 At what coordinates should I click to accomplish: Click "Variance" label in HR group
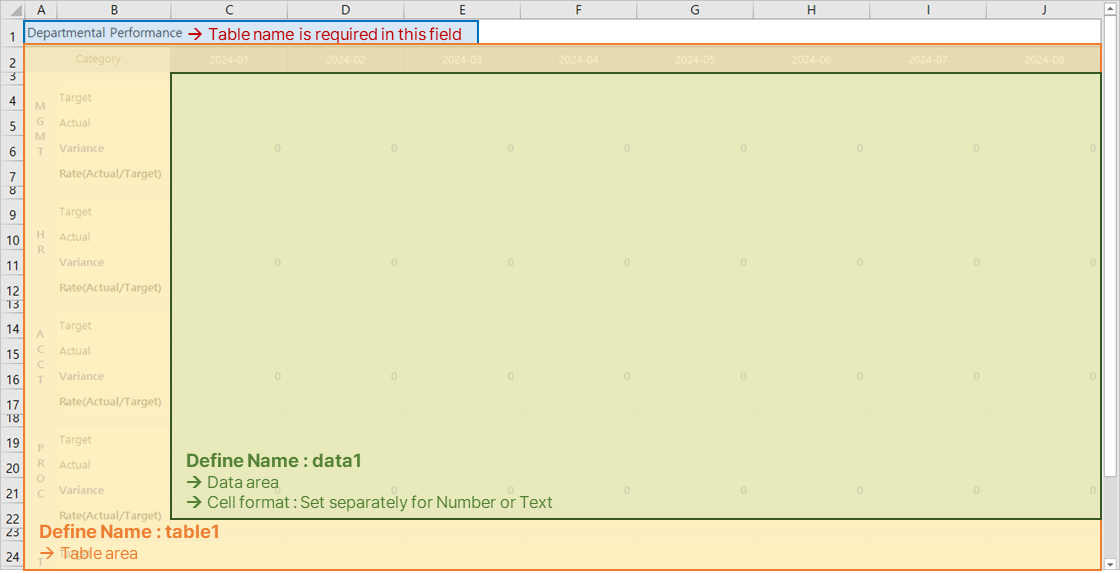point(81,262)
